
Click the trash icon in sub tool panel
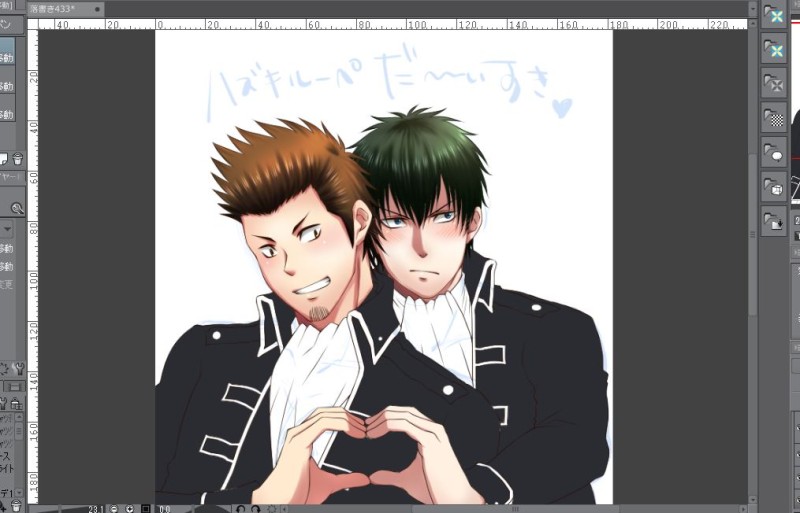[18, 159]
